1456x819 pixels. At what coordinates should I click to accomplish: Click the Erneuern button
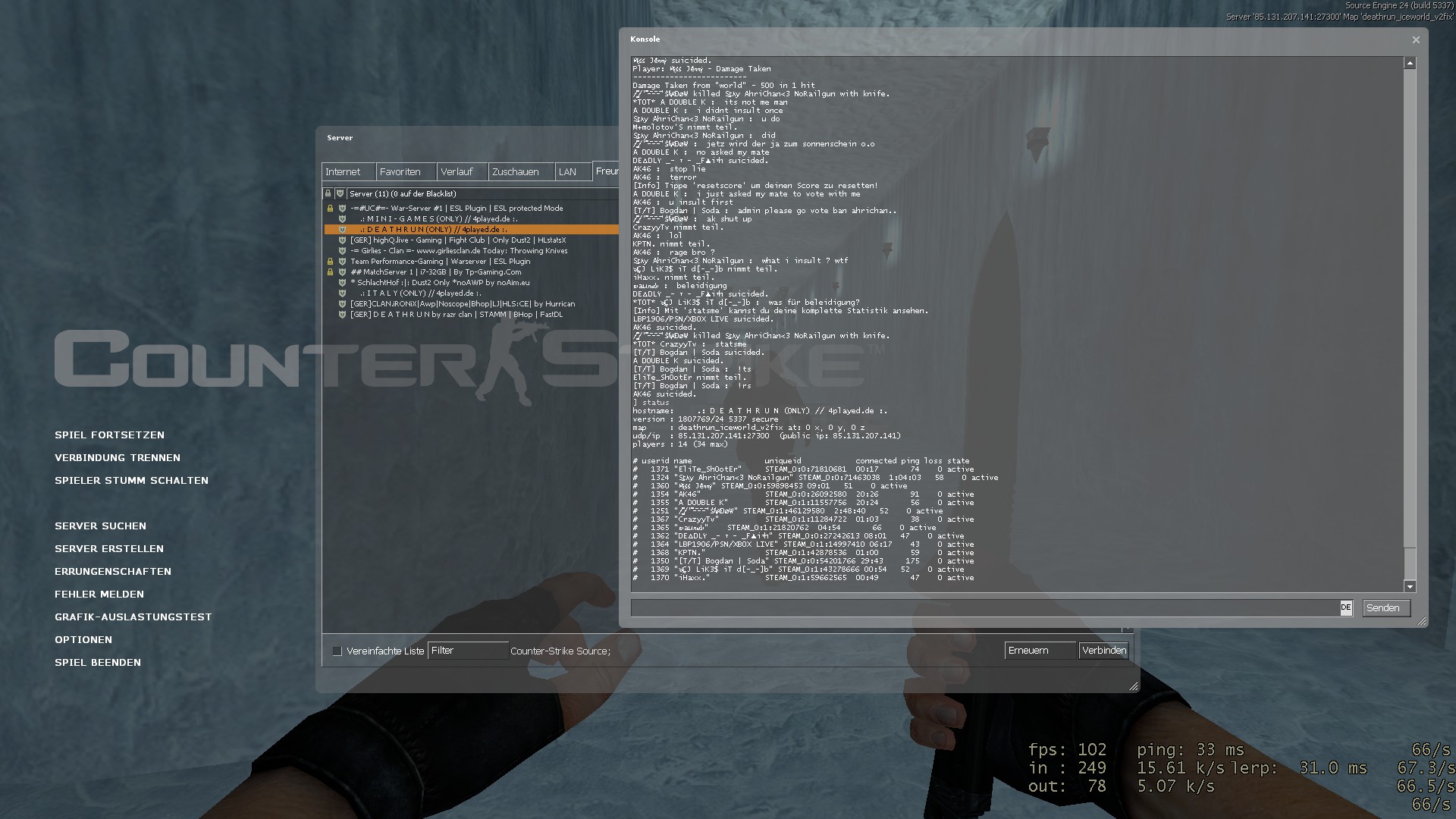coord(1040,651)
